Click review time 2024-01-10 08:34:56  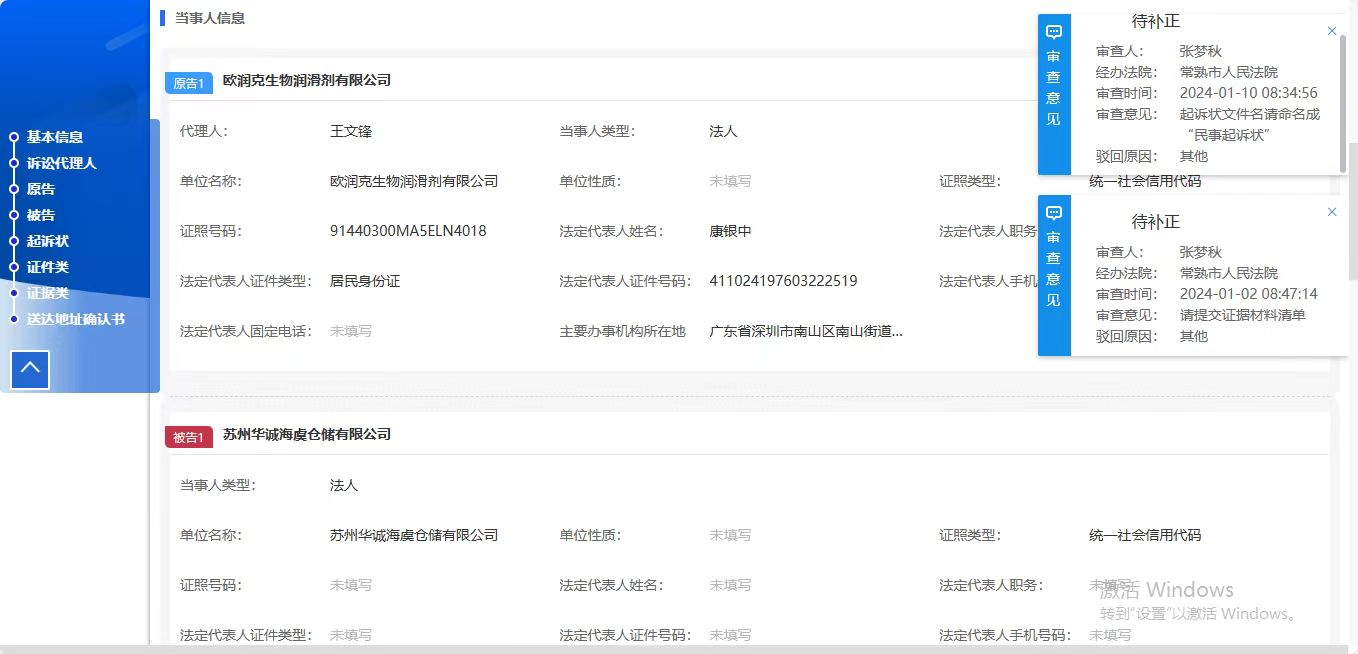point(1248,93)
